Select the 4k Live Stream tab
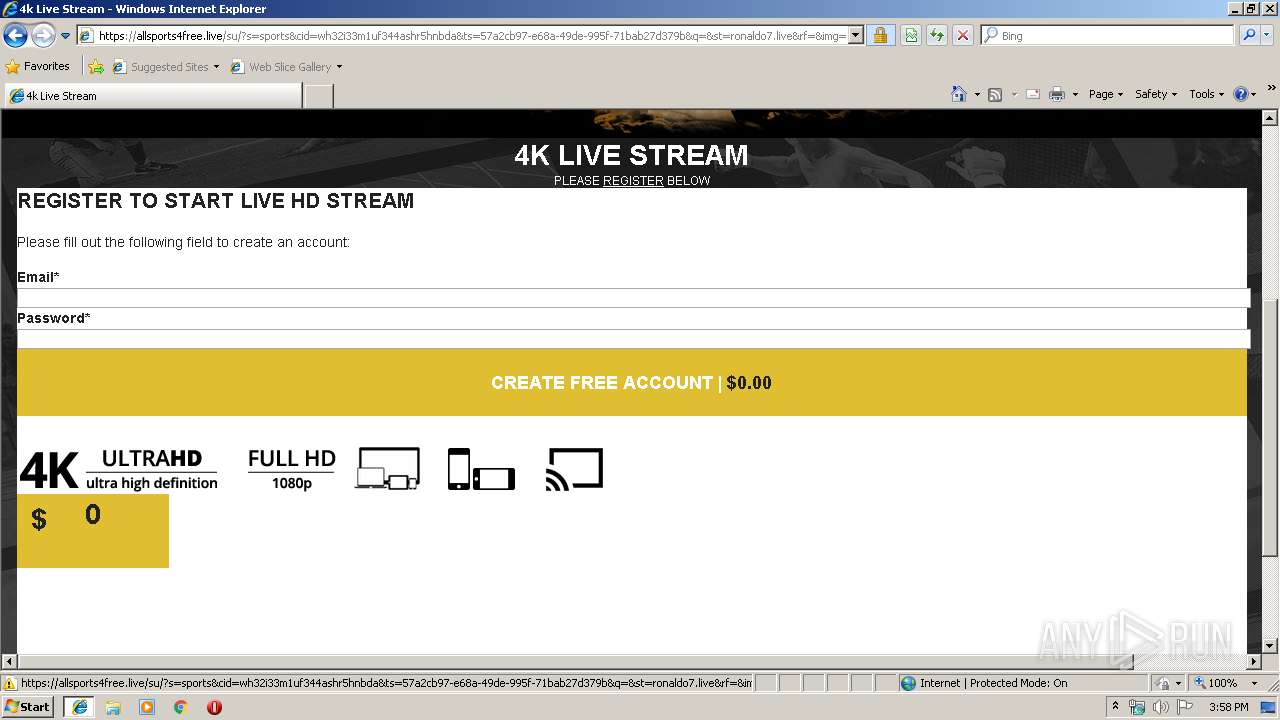The image size is (1280, 720). 153,96
